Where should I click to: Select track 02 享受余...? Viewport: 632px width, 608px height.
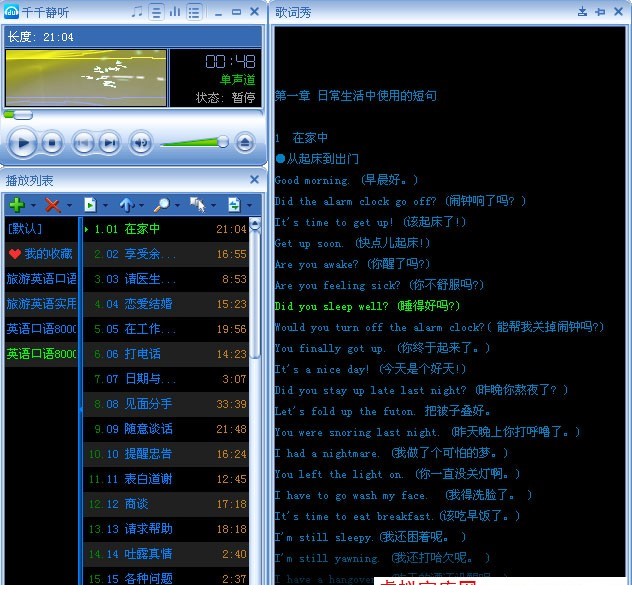pyautogui.click(x=166, y=254)
